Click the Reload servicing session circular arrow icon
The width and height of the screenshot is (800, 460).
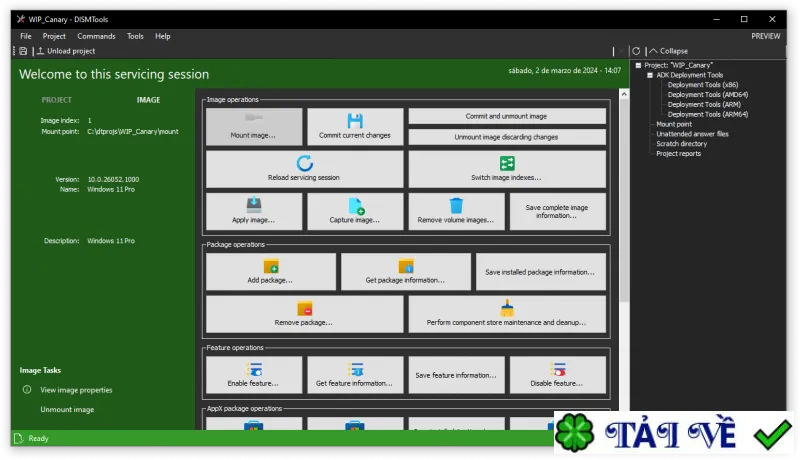[x=305, y=163]
